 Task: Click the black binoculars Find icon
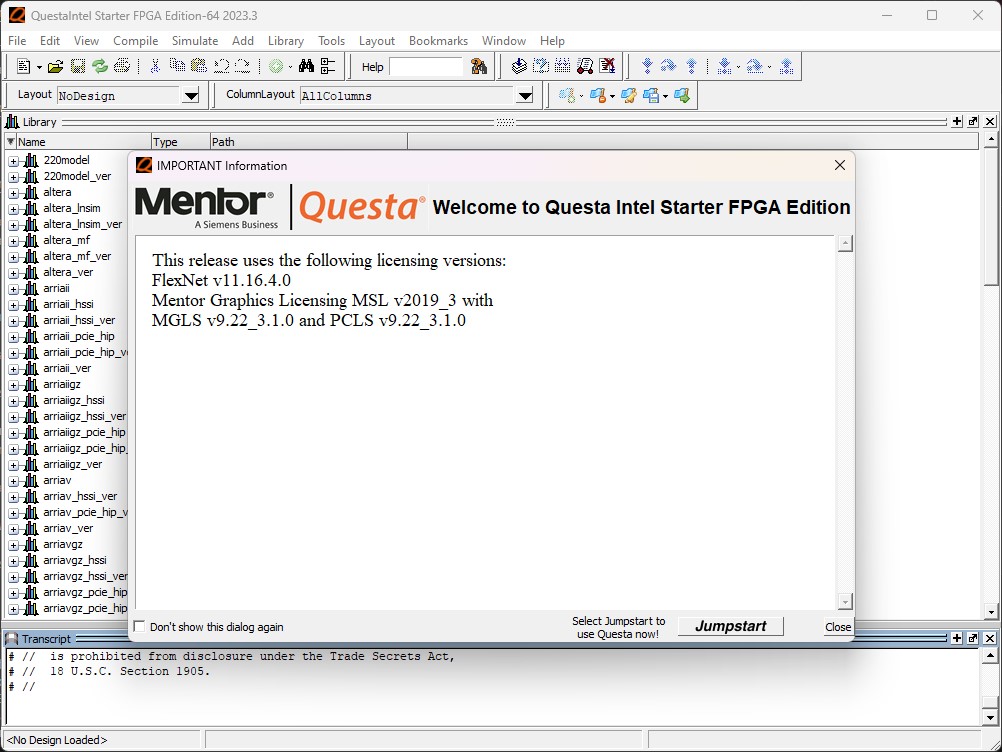tap(307, 66)
